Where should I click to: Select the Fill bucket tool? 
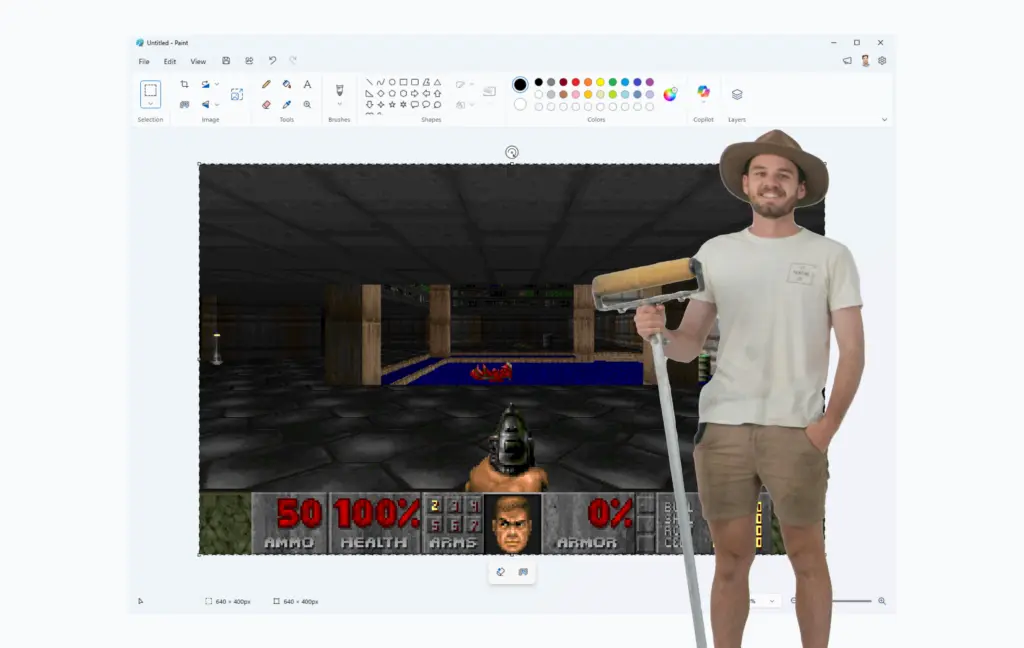click(287, 84)
